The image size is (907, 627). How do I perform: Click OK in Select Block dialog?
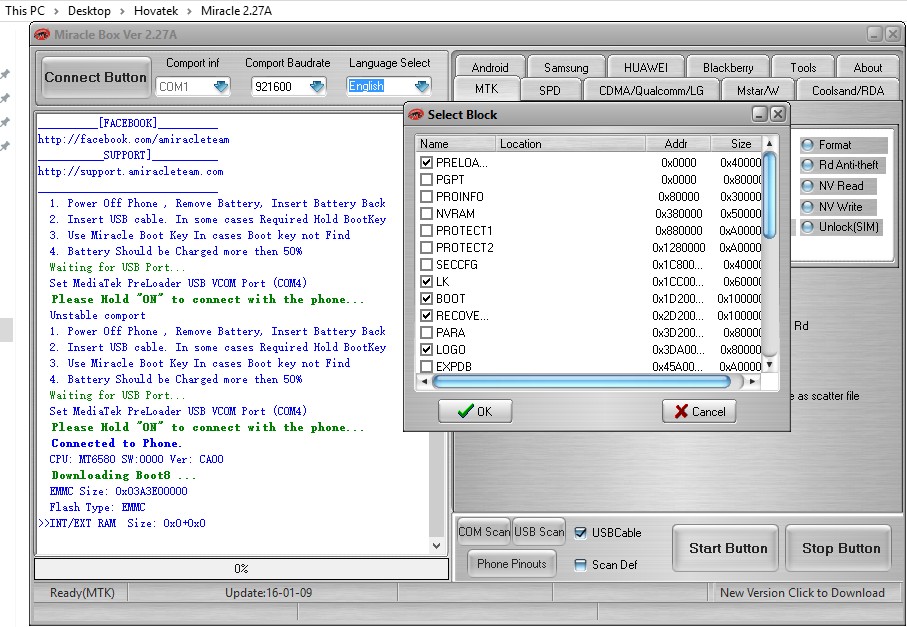[475, 411]
